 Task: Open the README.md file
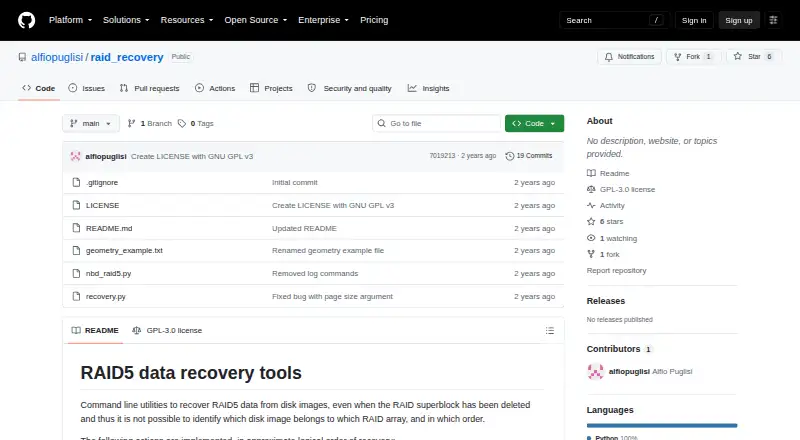pos(109,228)
